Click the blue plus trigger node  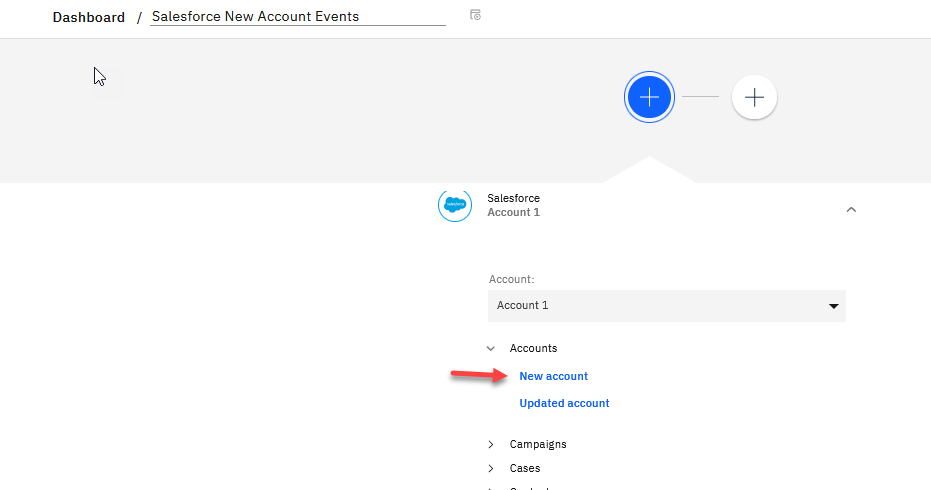649,97
